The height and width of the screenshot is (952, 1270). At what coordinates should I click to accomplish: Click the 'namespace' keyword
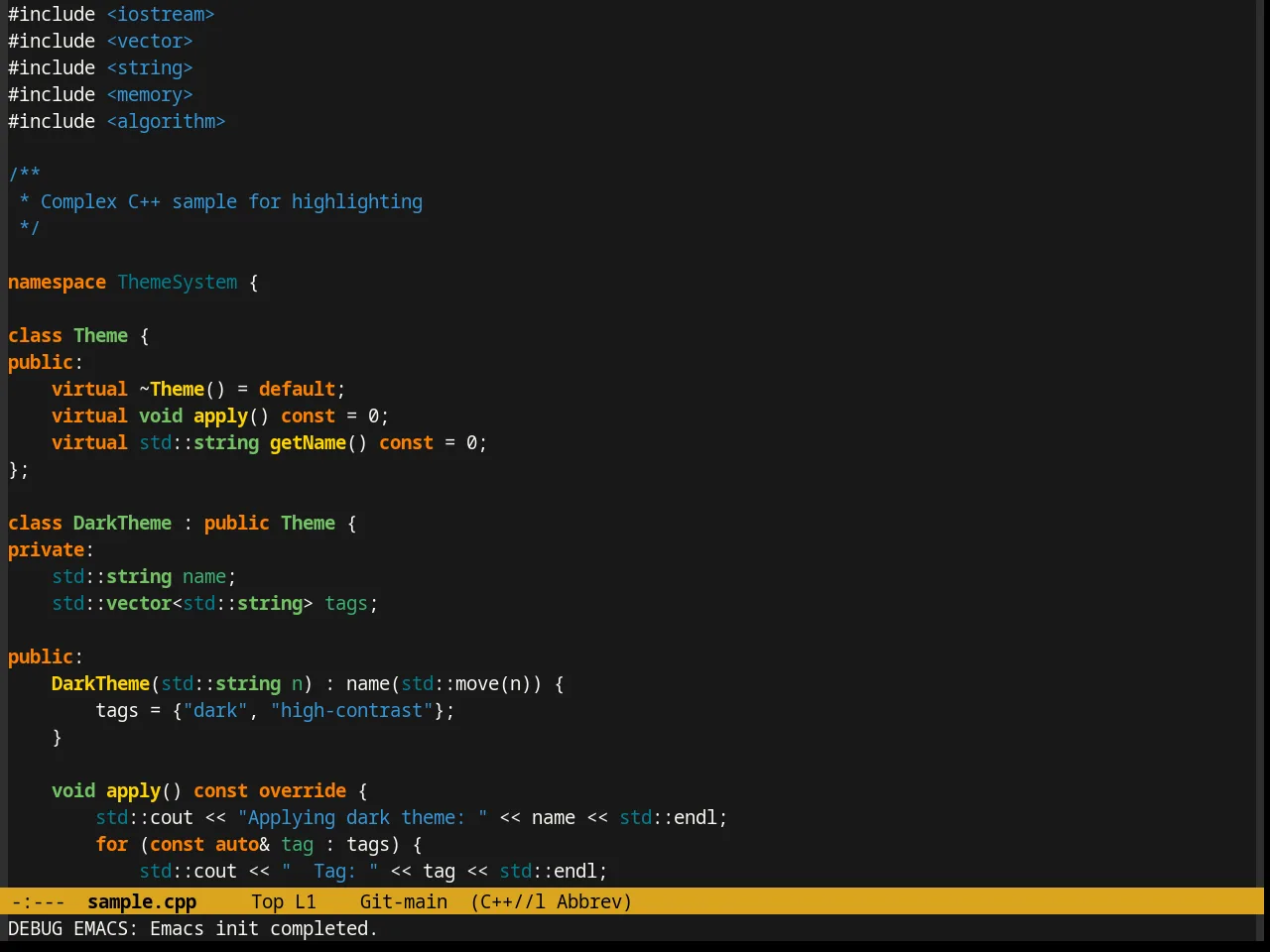tap(57, 282)
